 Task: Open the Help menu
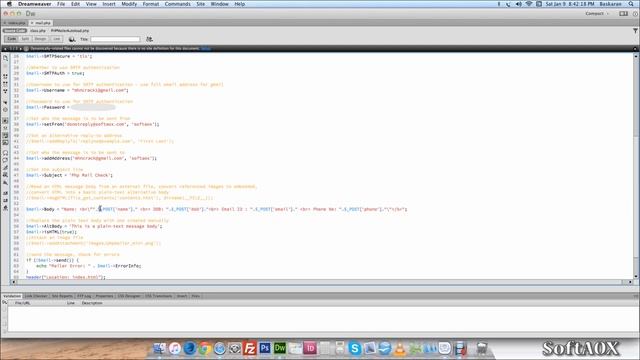pyautogui.click(x=240, y=4)
